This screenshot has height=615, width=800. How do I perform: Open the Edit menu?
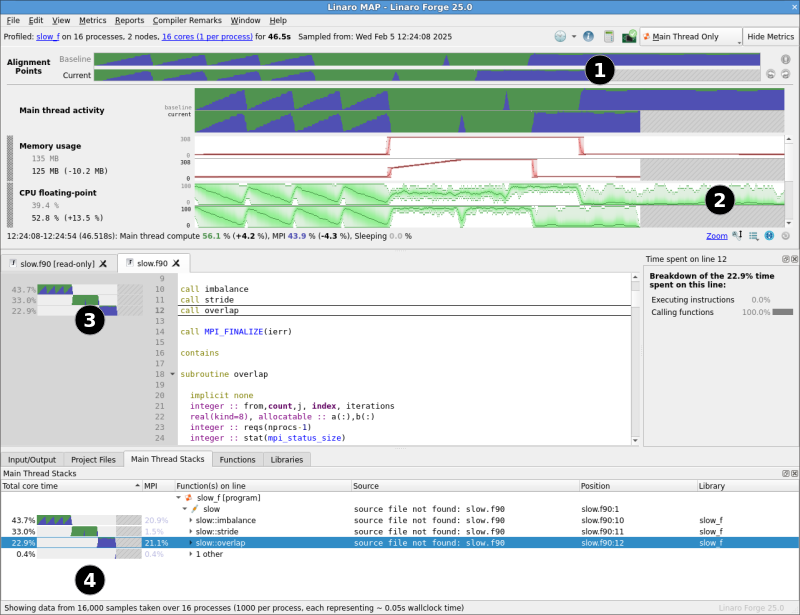[36, 20]
